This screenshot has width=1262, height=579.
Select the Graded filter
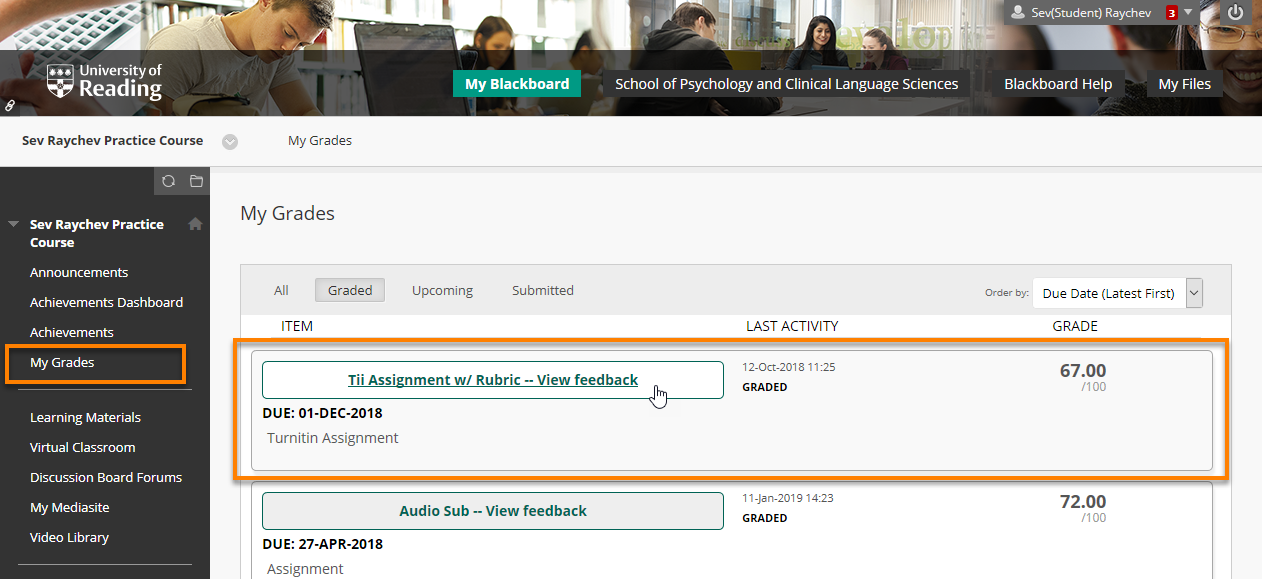(350, 290)
